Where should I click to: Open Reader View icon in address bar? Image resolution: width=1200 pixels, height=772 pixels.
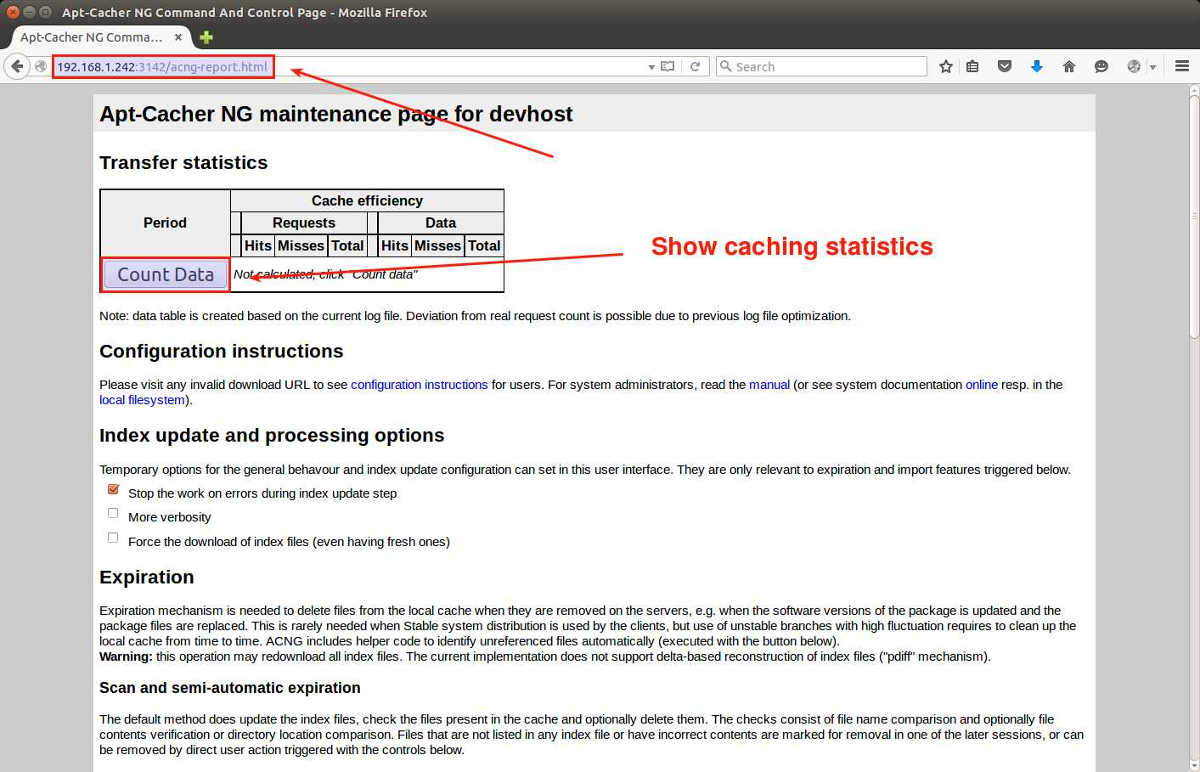pos(667,67)
